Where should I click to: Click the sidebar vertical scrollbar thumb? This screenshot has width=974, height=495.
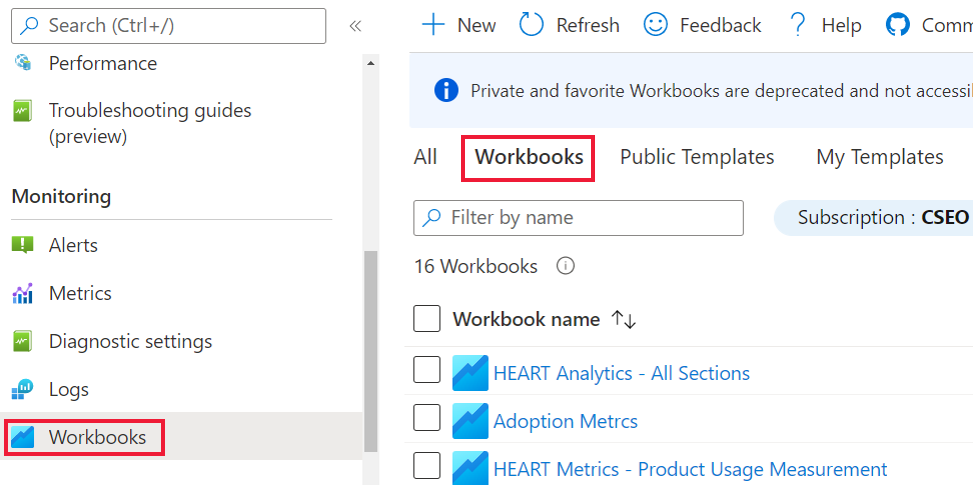click(371, 350)
